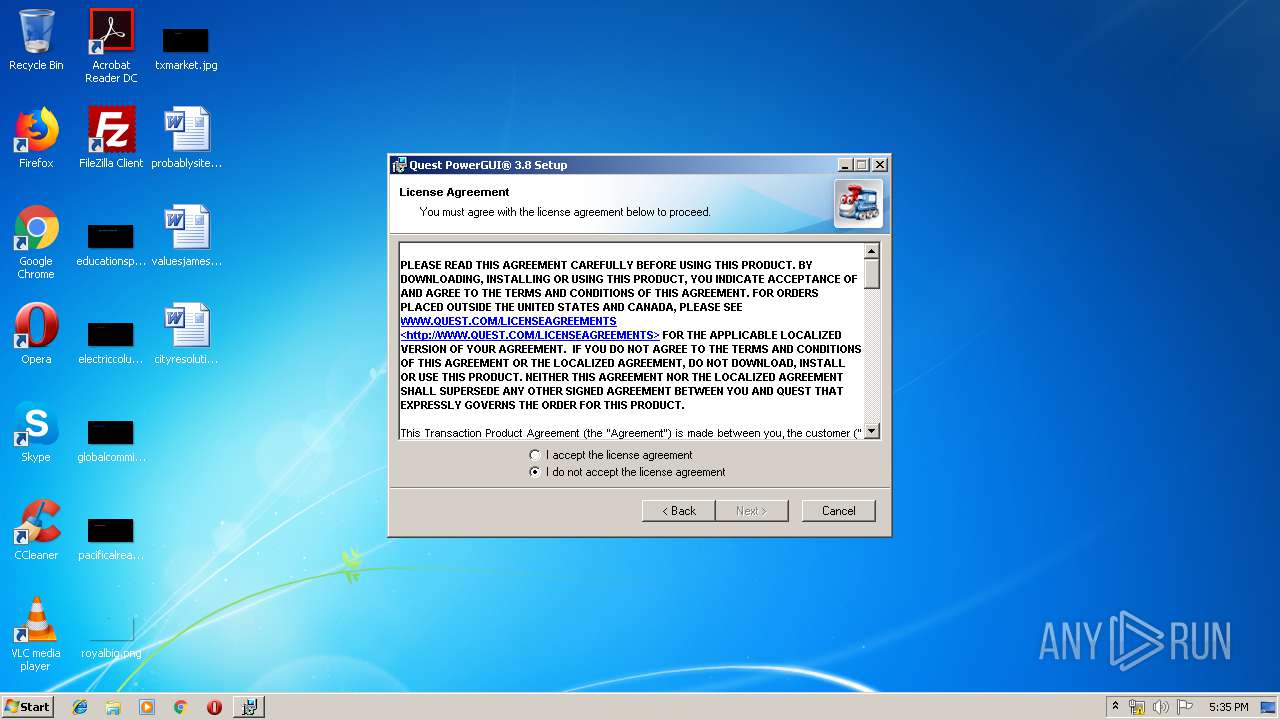
Task: Click the Back button
Action: coord(678,511)
